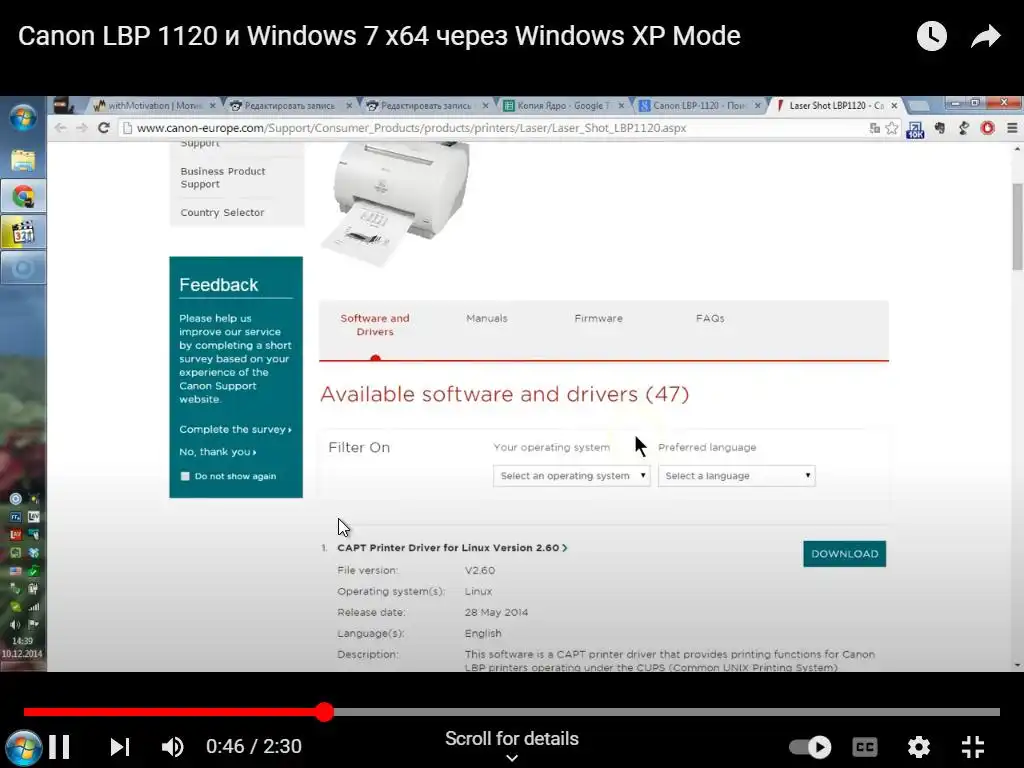Open the video settings gear
The image size is (1024, 768).
(x=919, y=746)
